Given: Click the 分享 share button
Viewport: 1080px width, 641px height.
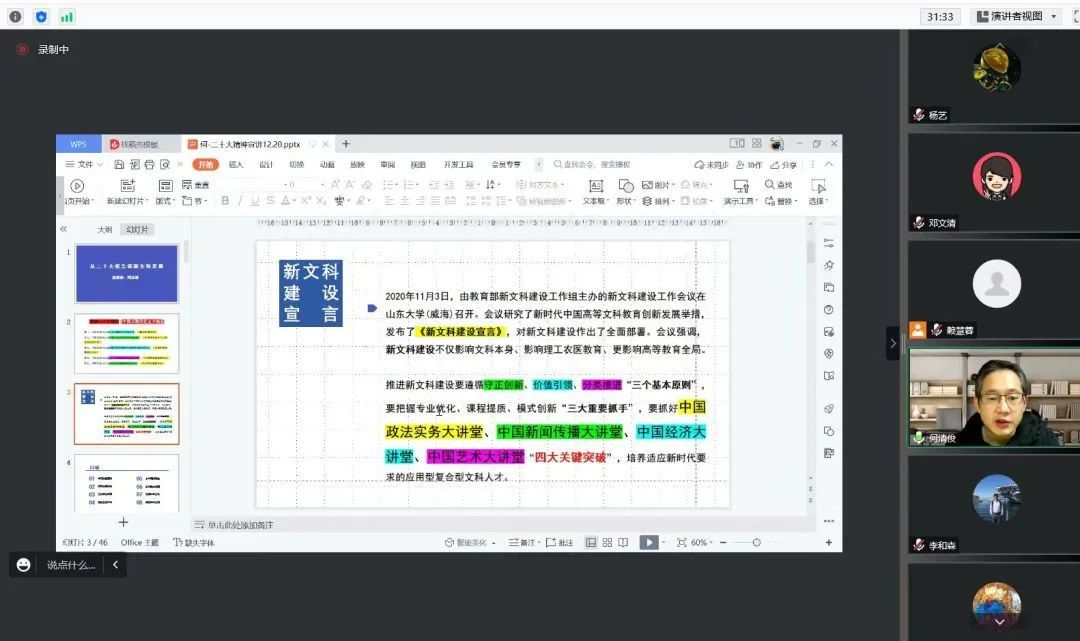Looking at the screenshot, I should click(784, 164).
